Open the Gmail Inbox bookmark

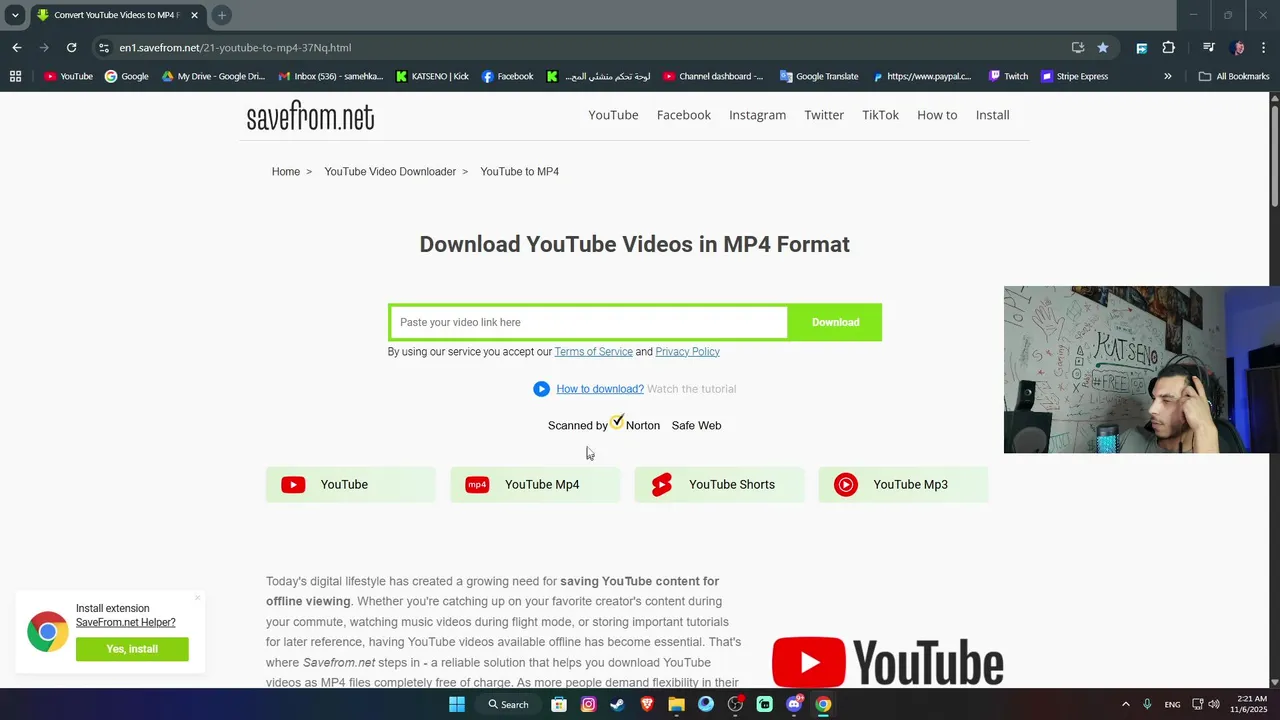tap(331, 76)
